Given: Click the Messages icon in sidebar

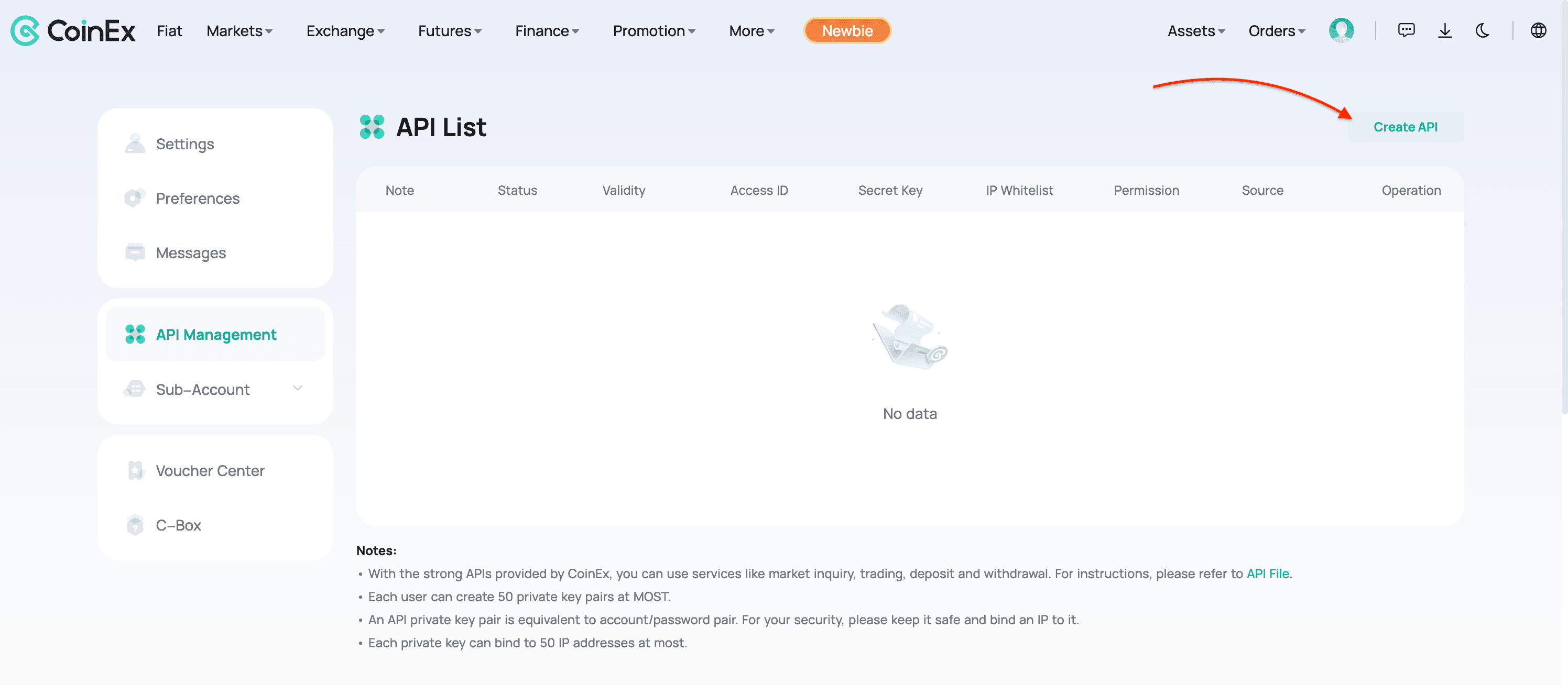Looking at the screenshot, I should click(134, 251).
